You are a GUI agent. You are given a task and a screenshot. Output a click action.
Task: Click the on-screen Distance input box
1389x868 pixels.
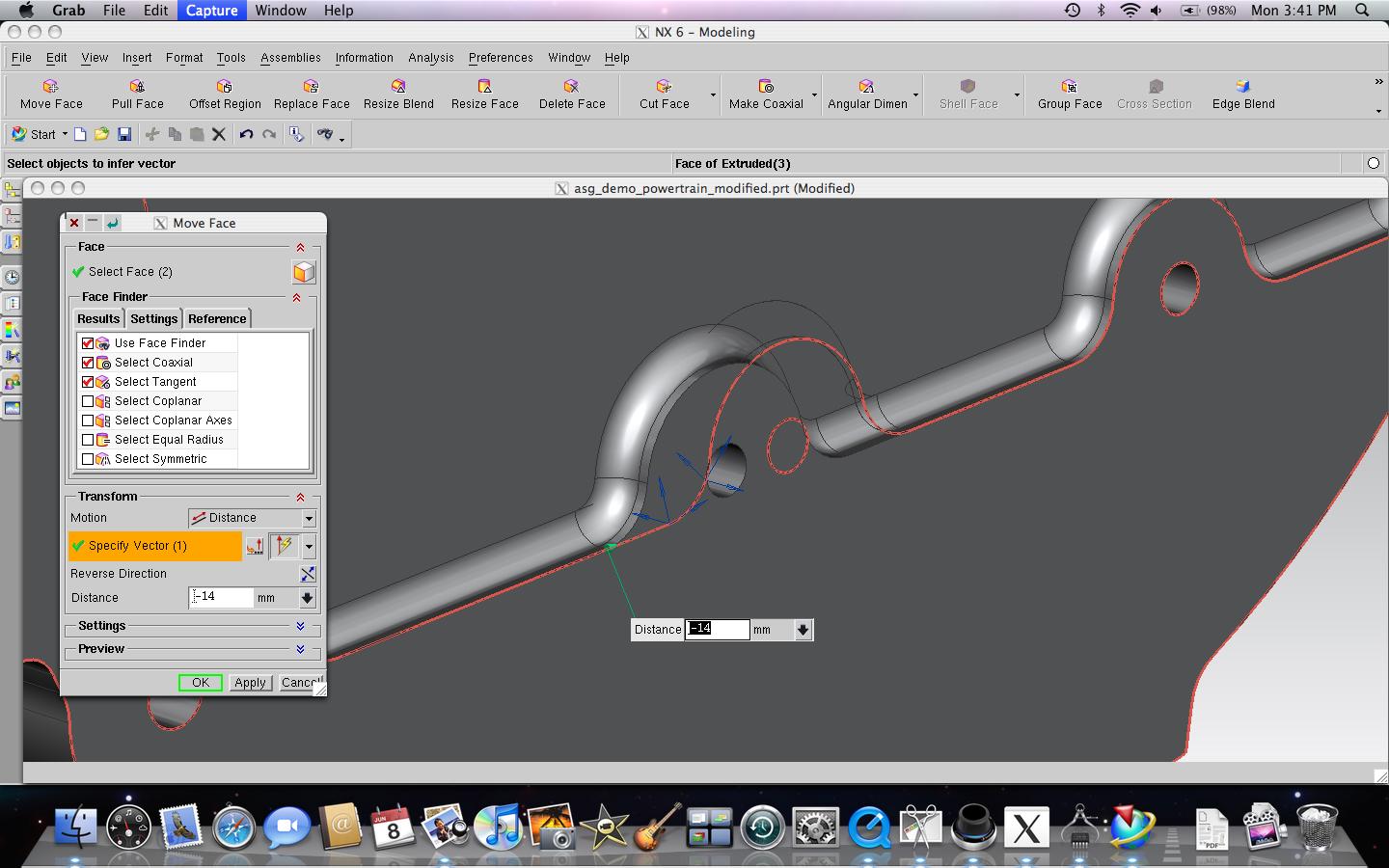717,630
